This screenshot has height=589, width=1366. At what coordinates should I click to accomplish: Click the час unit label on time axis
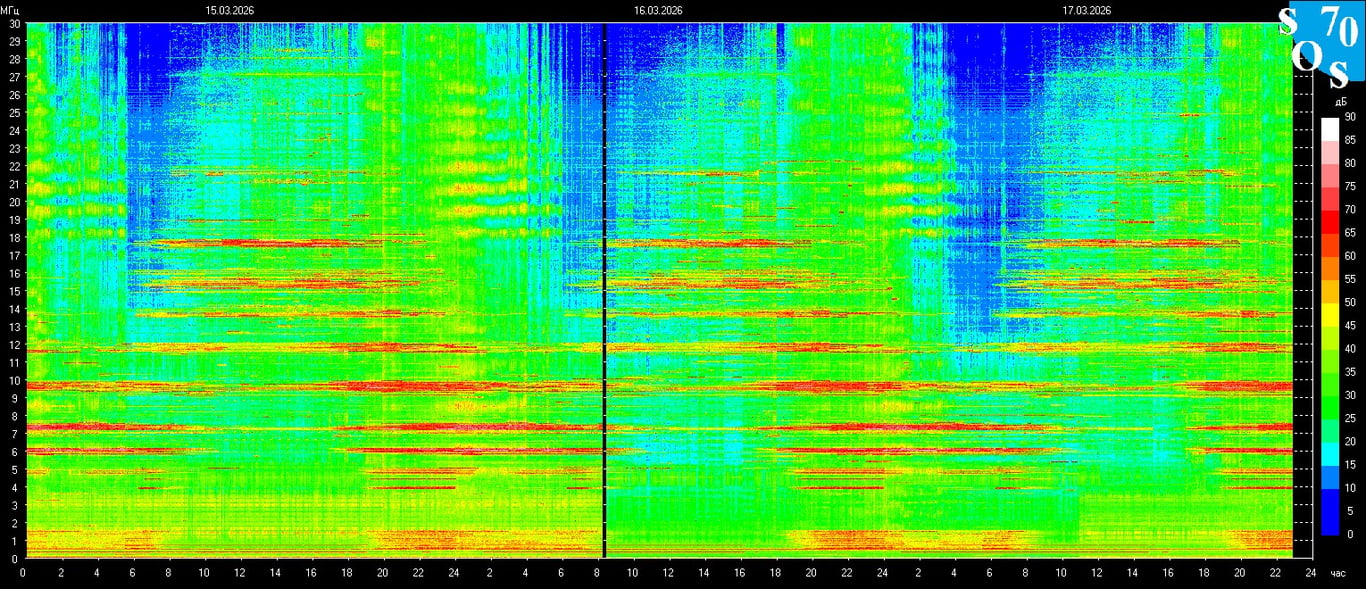(x=1339, y=573)
